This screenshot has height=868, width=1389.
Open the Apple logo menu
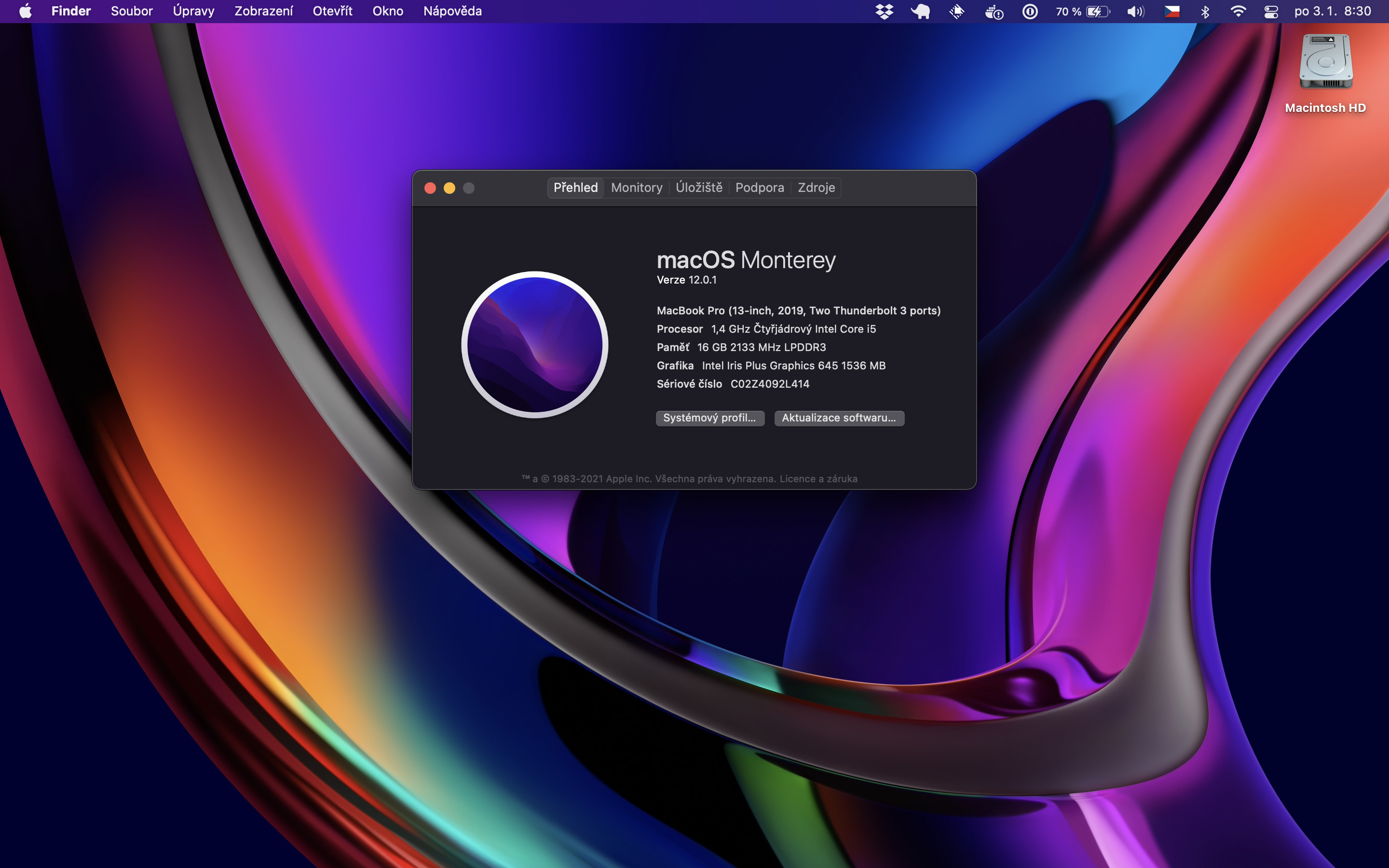[25, 12]
